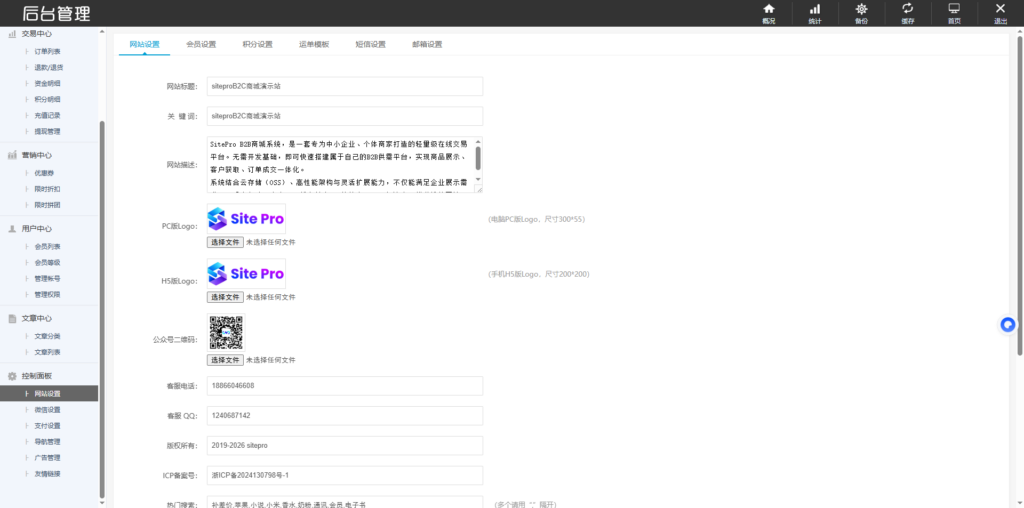Screen dimensions: 1024x508
Task: Click into the 网站标题 input field
Action: (x=345, y=86)
